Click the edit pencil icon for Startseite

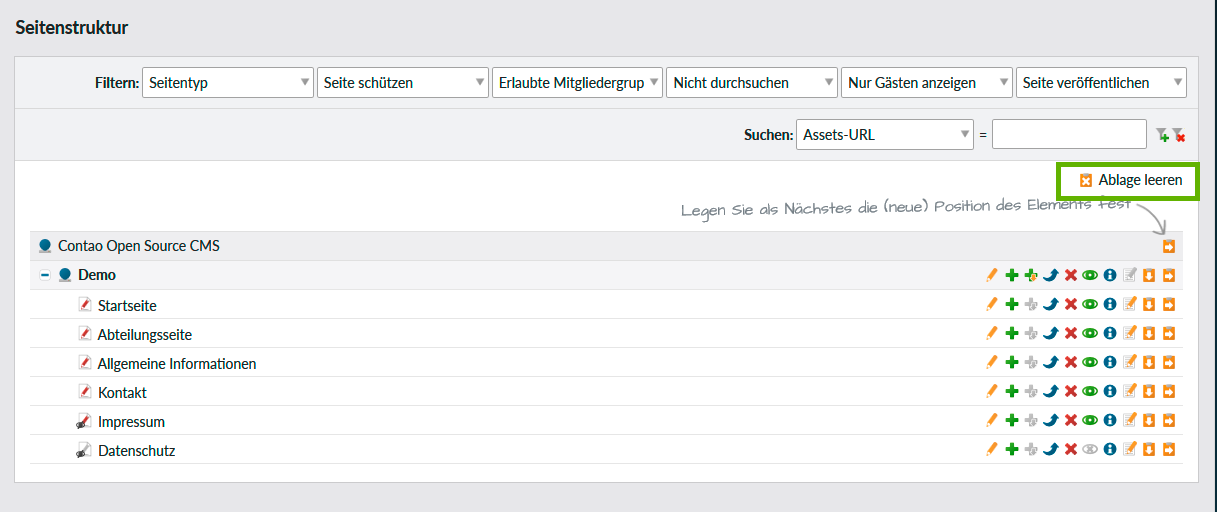[992, 305]
